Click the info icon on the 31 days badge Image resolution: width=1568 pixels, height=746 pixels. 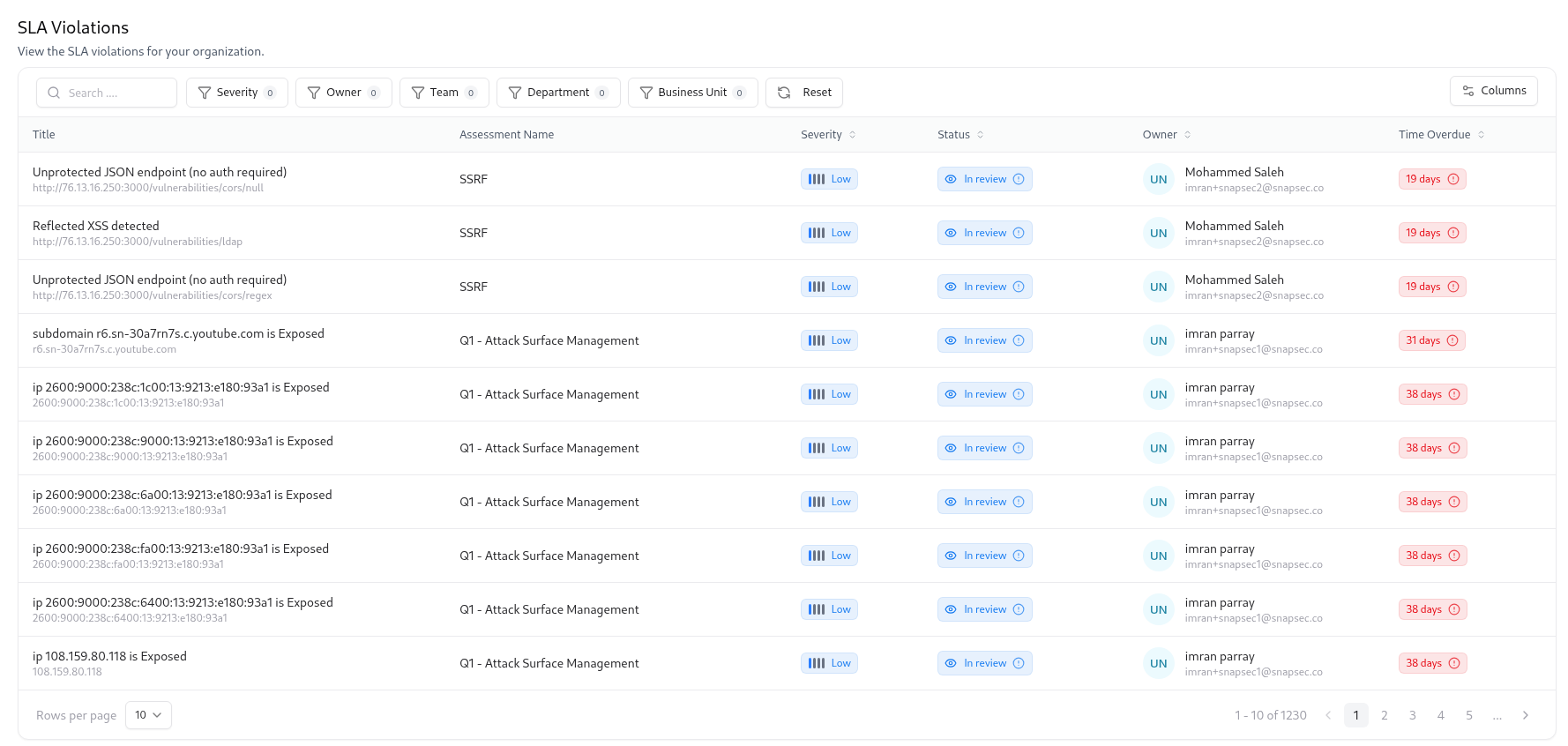coord(1453,340)
